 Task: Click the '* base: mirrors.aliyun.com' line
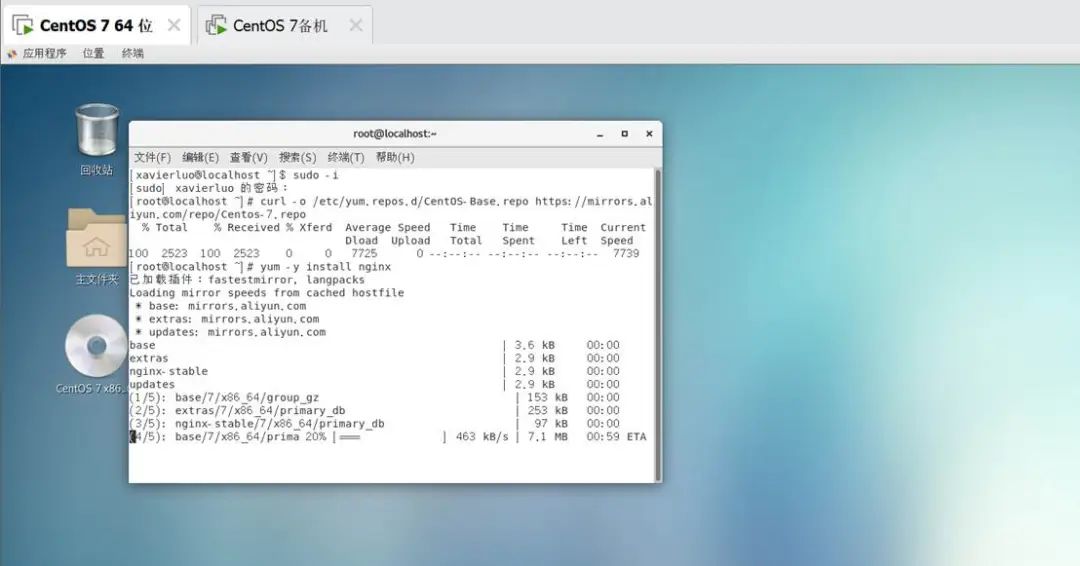click(x=220, y=306)
